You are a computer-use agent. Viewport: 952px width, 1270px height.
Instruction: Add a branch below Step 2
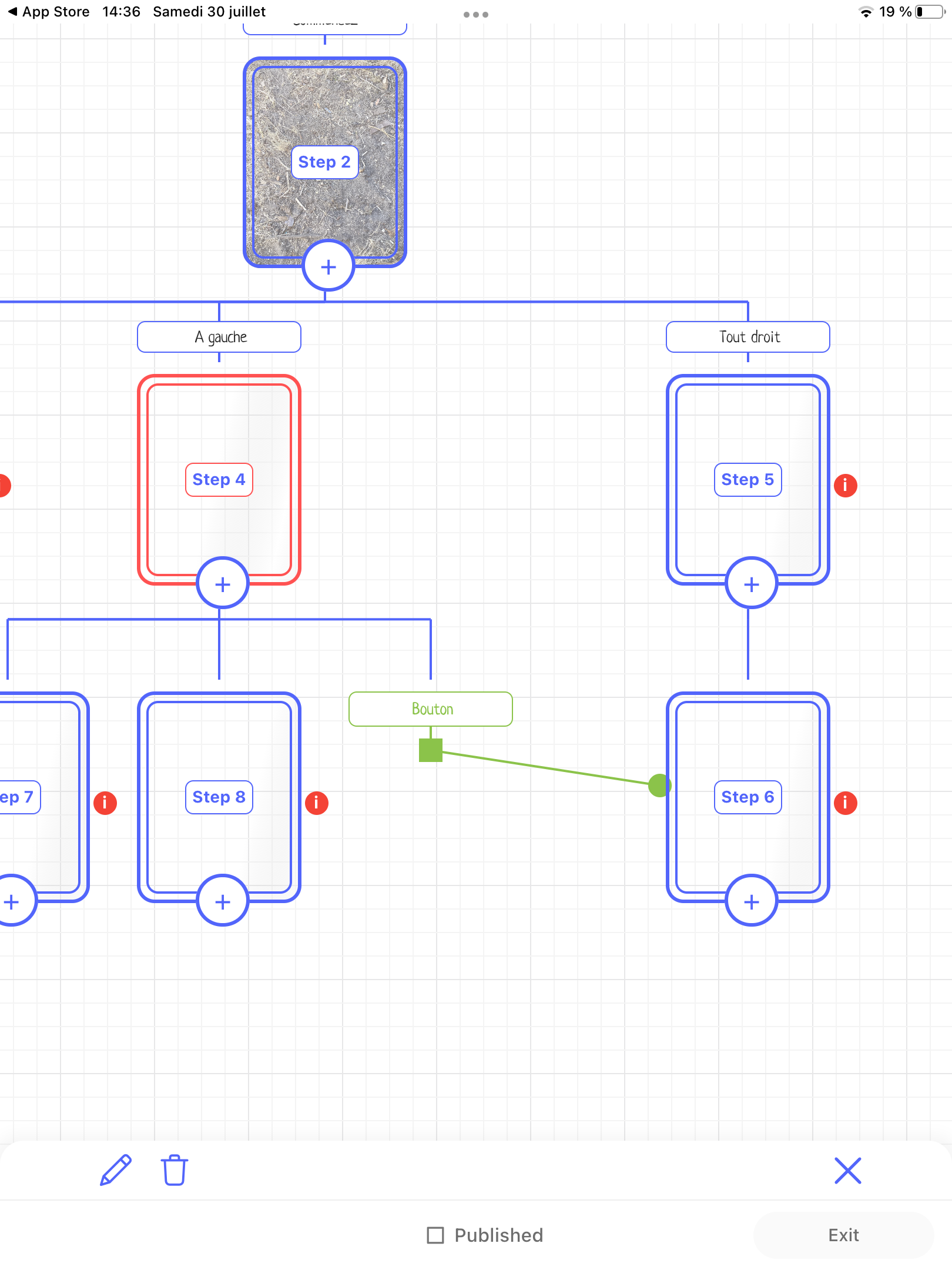[328, 267]
